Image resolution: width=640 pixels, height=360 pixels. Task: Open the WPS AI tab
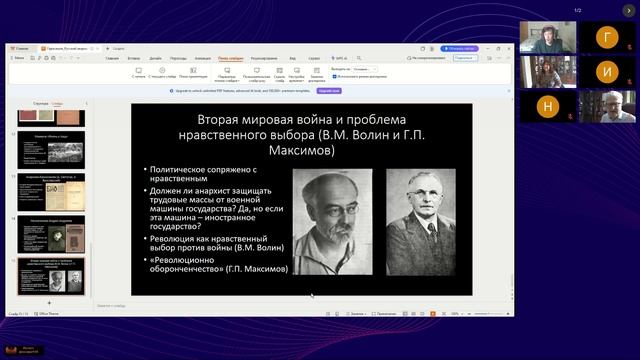(x=339, y=58)
